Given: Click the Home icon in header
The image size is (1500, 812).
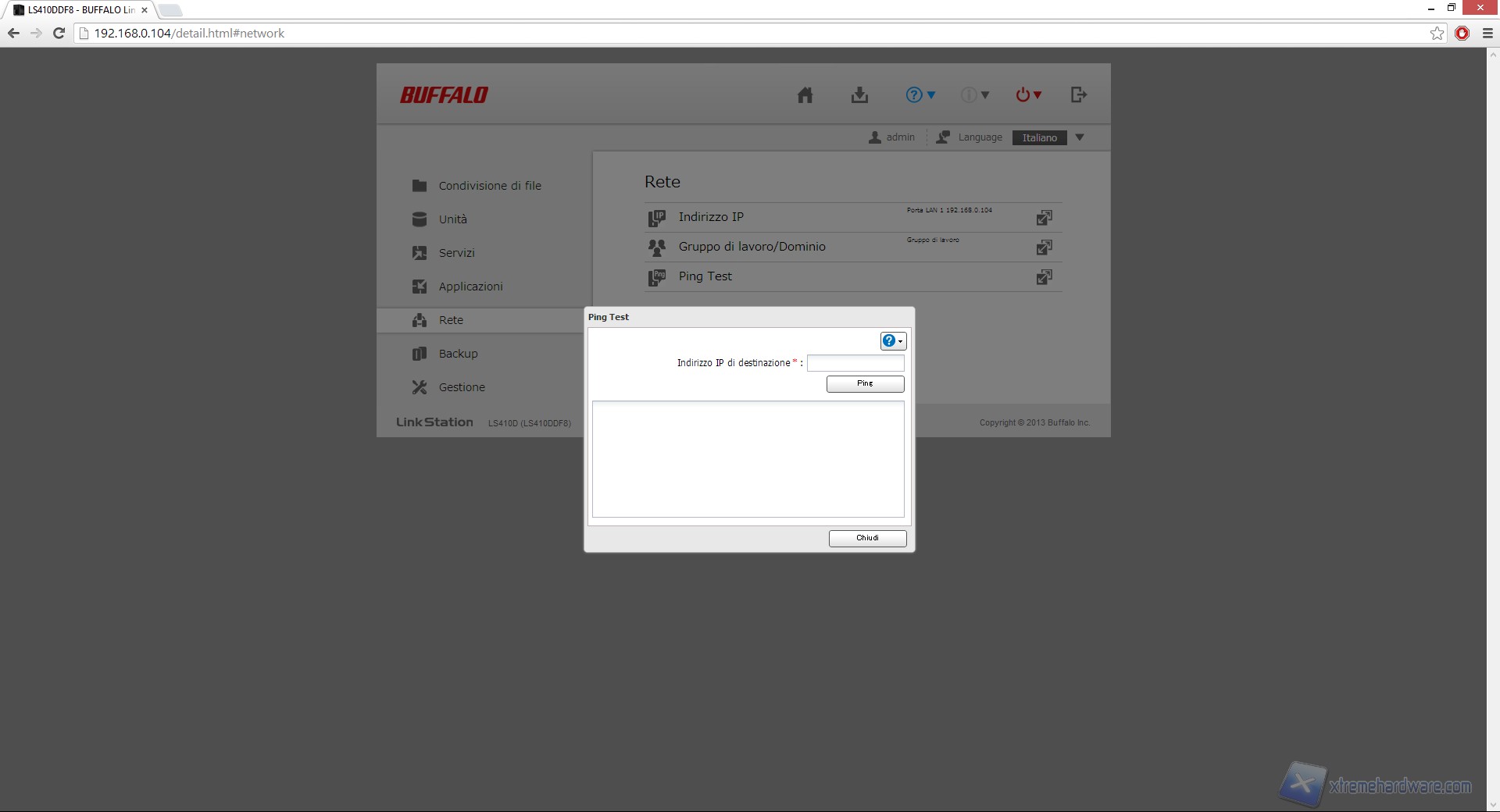Looking at the screenshot, I should [805, 95].
